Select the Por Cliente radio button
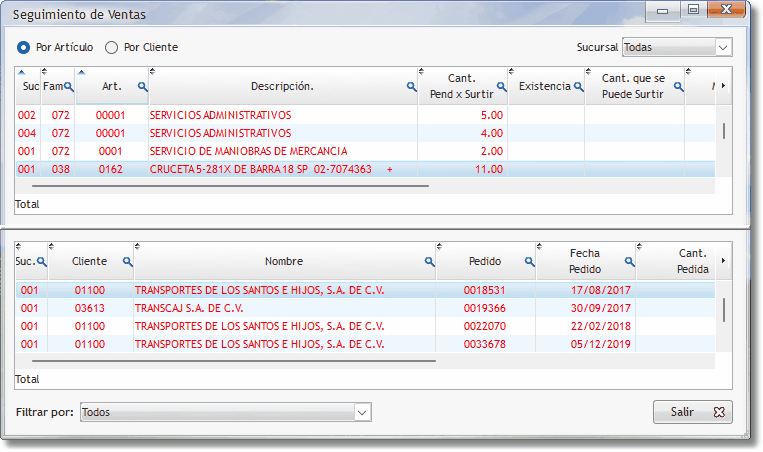 tap(111, 48)
